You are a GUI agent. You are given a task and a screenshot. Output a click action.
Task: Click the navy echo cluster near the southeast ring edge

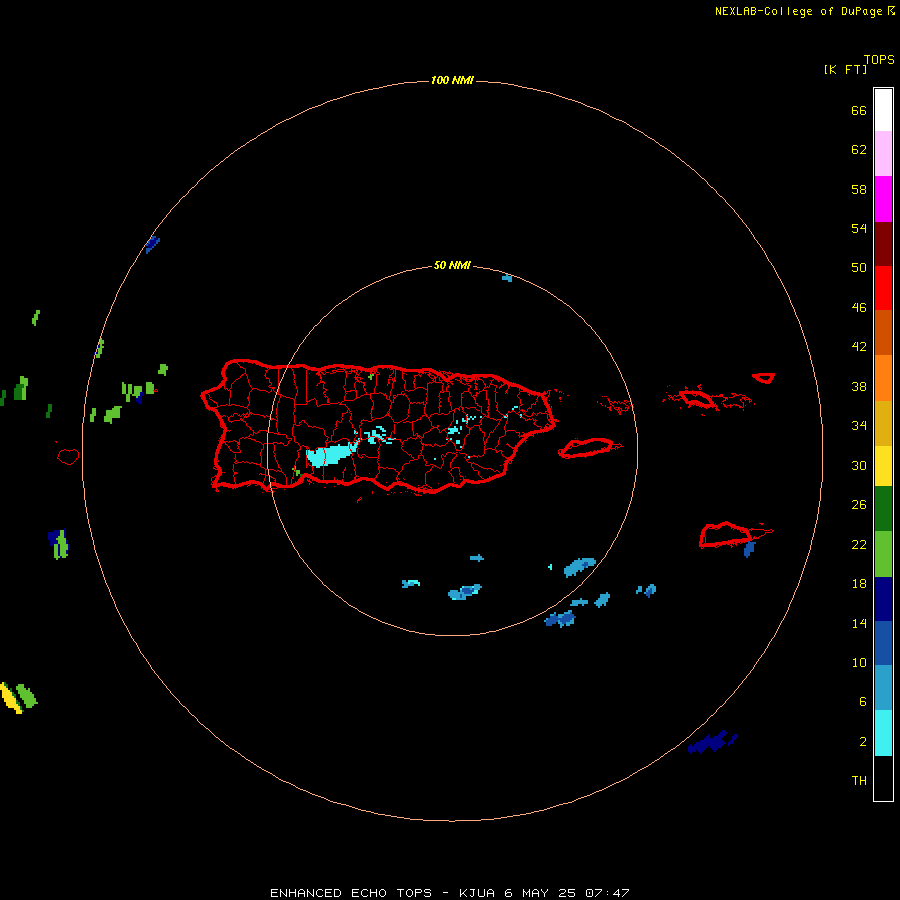pyautogui.click(x=712, y=743)
